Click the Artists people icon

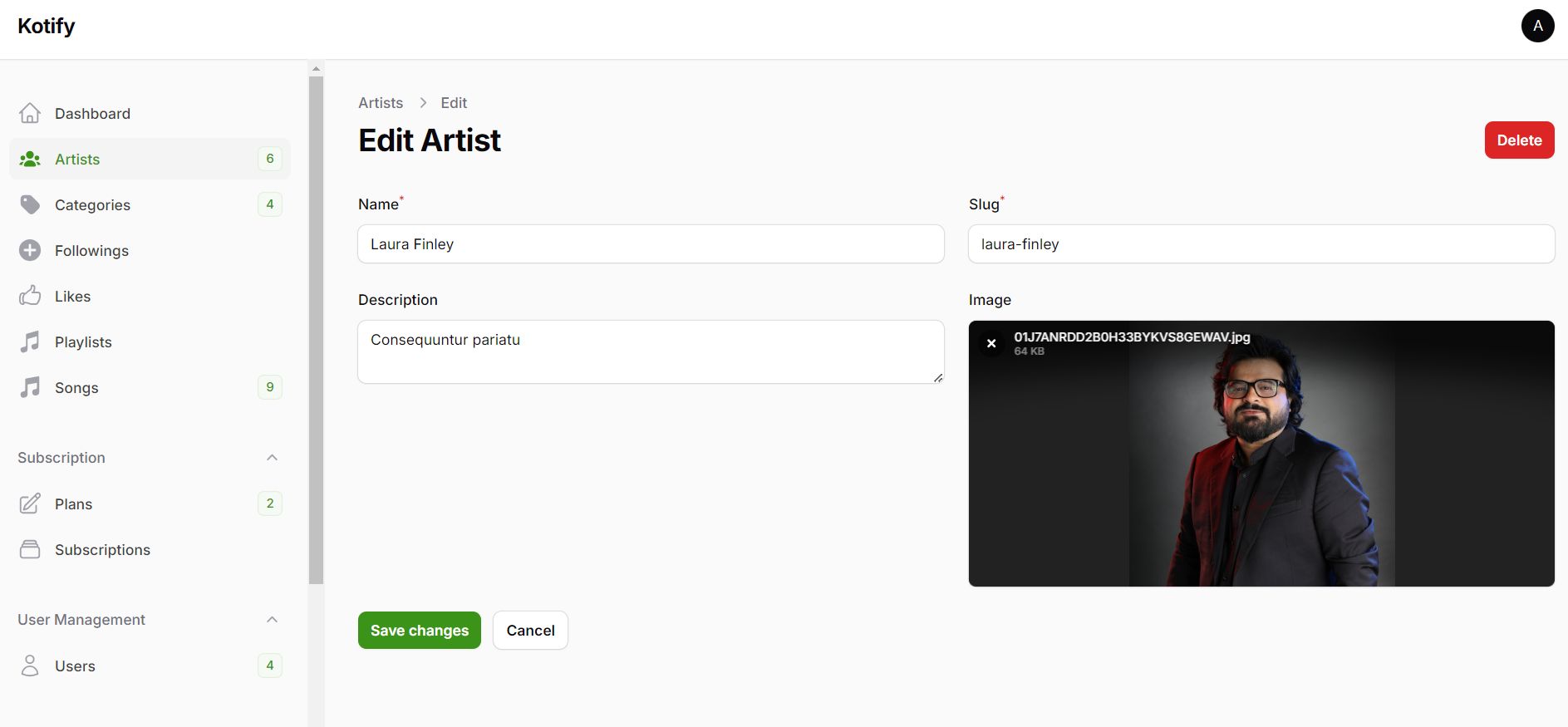tap(30, 159)
